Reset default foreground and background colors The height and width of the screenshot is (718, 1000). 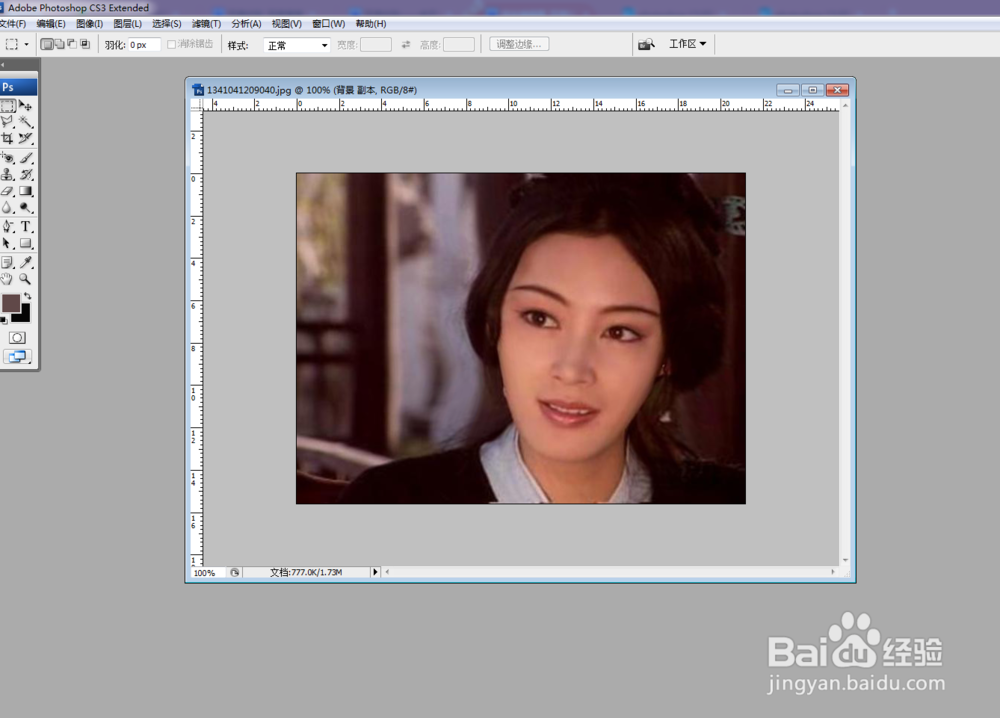click(4, 320)
